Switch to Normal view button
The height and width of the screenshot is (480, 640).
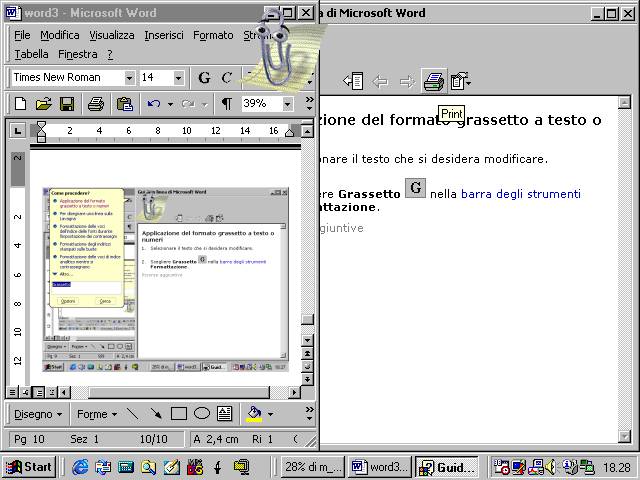coord(12,392)
